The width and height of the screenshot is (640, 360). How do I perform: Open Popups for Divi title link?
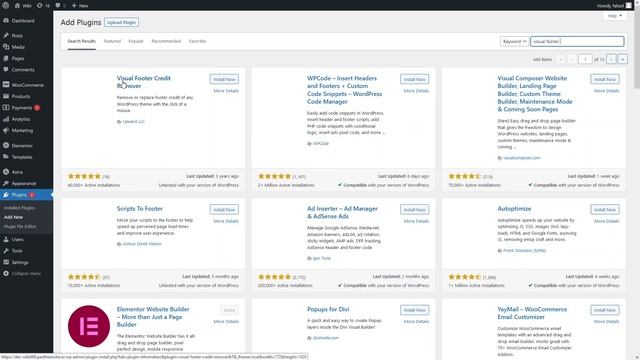[x=328, y=309]
